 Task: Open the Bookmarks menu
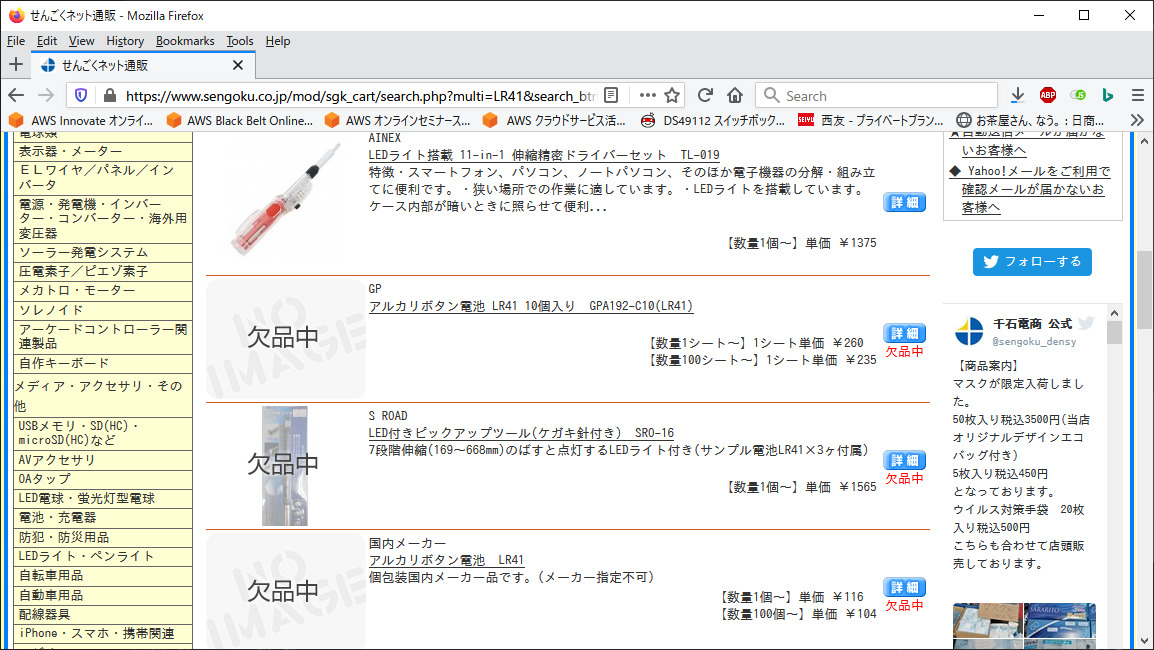click(185, 41)
